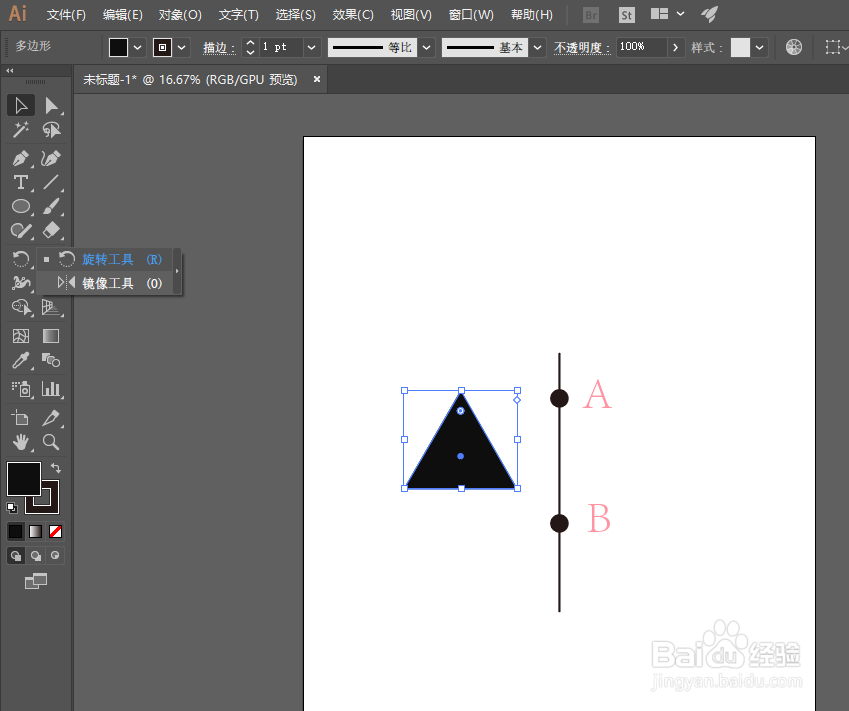Screen dimensions: 849x711
Task: Open the 帮助(H) menu
Action: pyautogui.click(x=532, y=15)
